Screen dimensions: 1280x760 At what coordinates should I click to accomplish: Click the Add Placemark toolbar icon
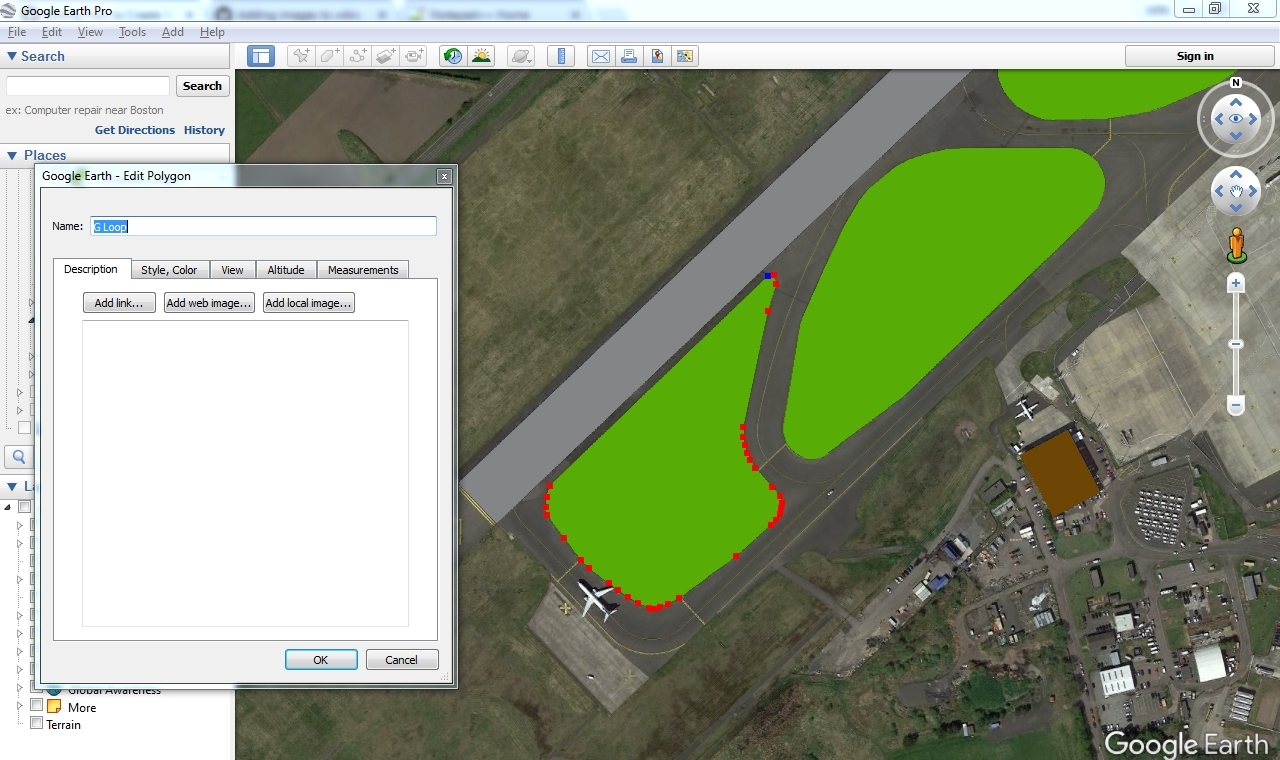tap(300, 56)
